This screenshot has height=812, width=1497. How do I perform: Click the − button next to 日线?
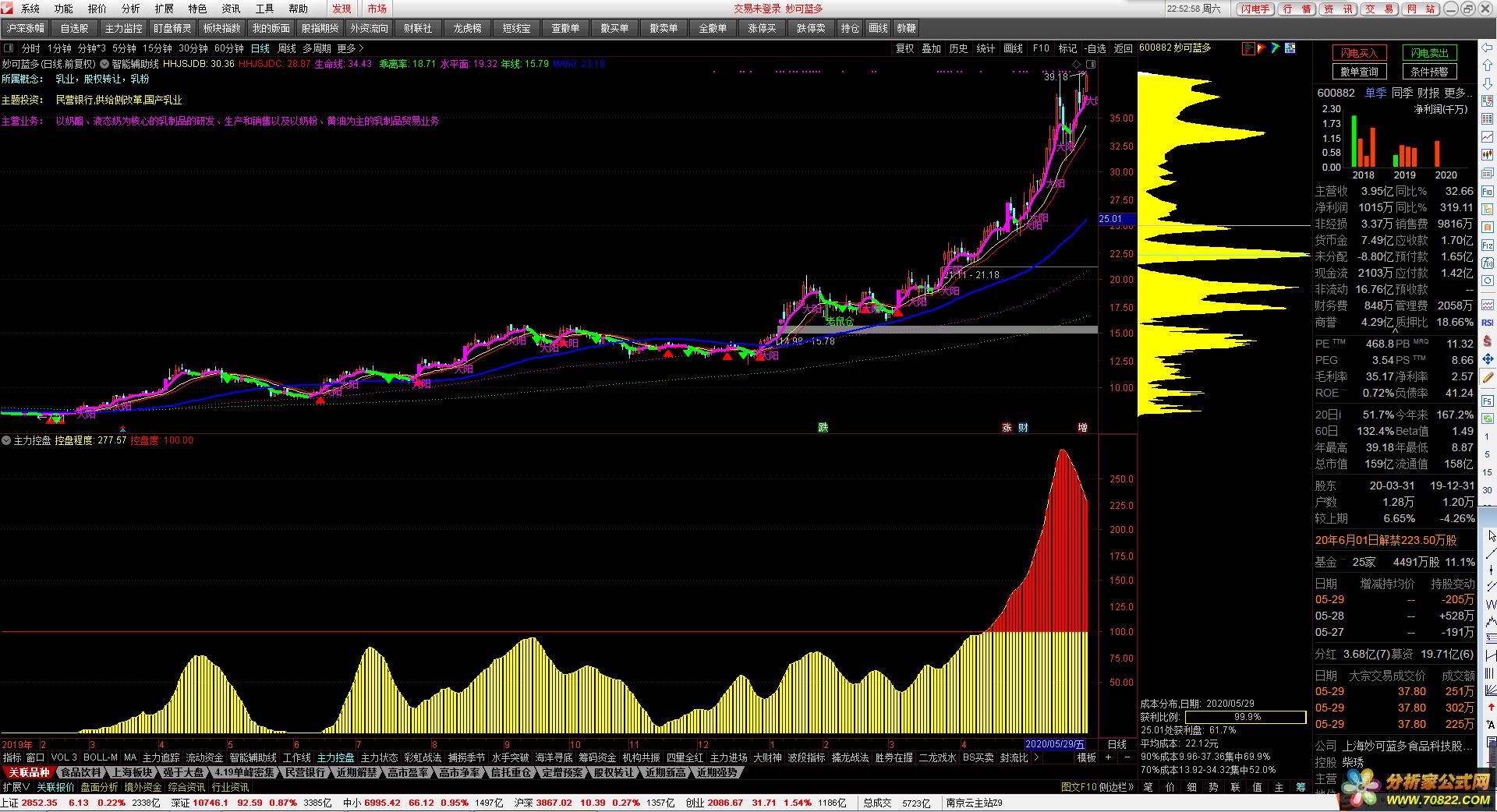(x=1127, y=757)
